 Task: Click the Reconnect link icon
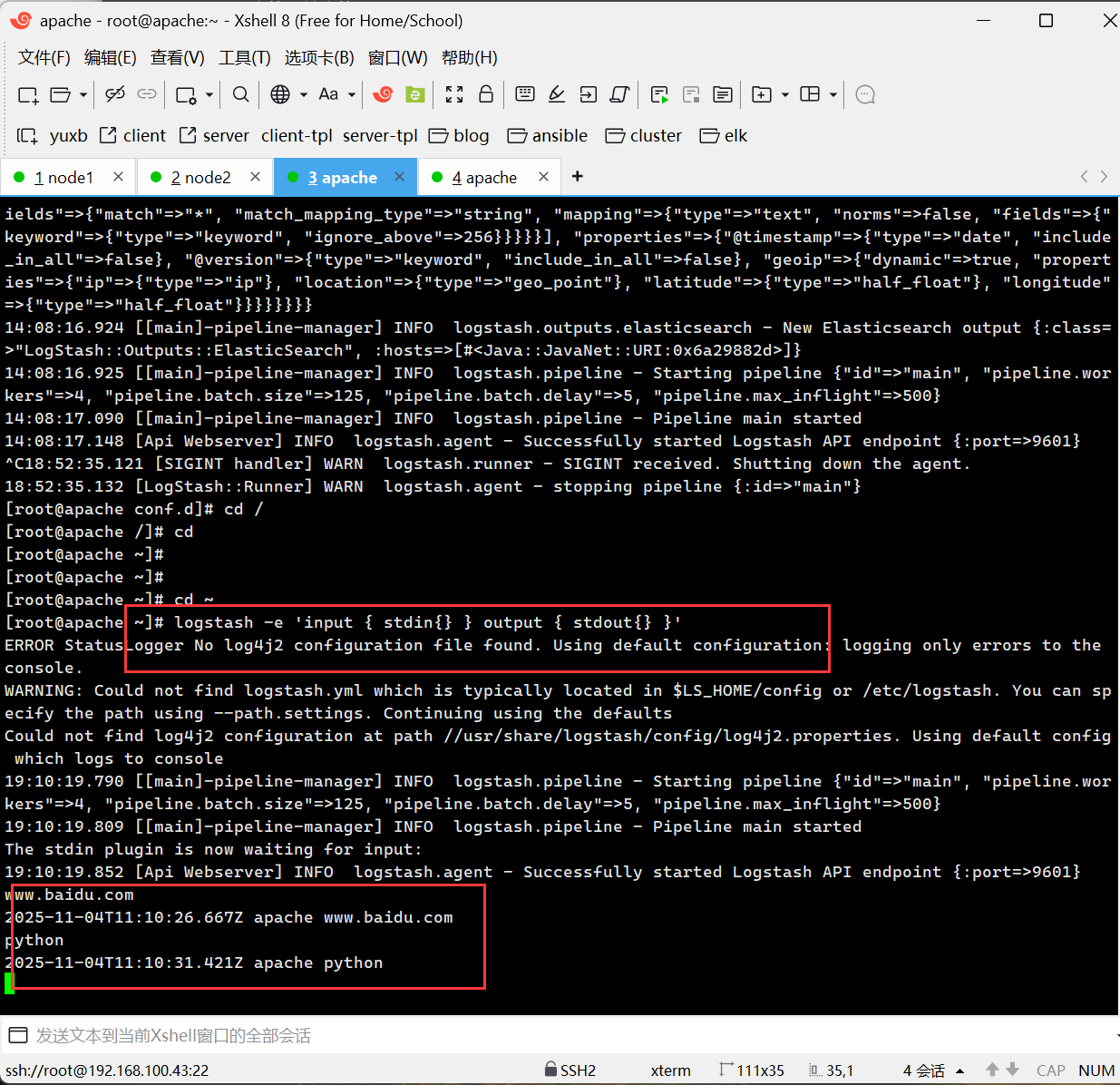click(147, 94)
